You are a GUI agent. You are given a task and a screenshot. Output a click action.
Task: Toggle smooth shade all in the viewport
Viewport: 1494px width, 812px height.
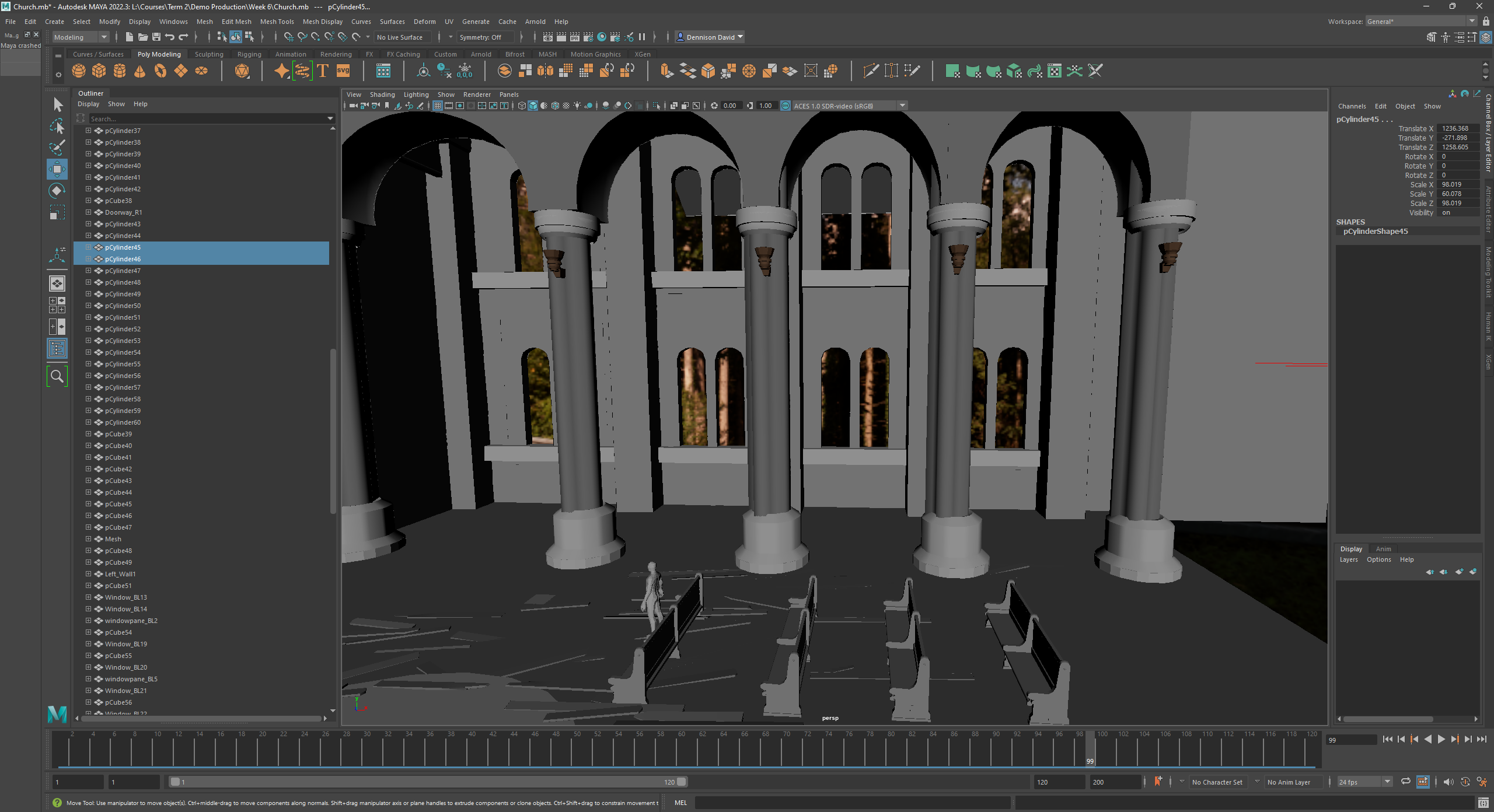pyautogui.click(x=533, y=106)
